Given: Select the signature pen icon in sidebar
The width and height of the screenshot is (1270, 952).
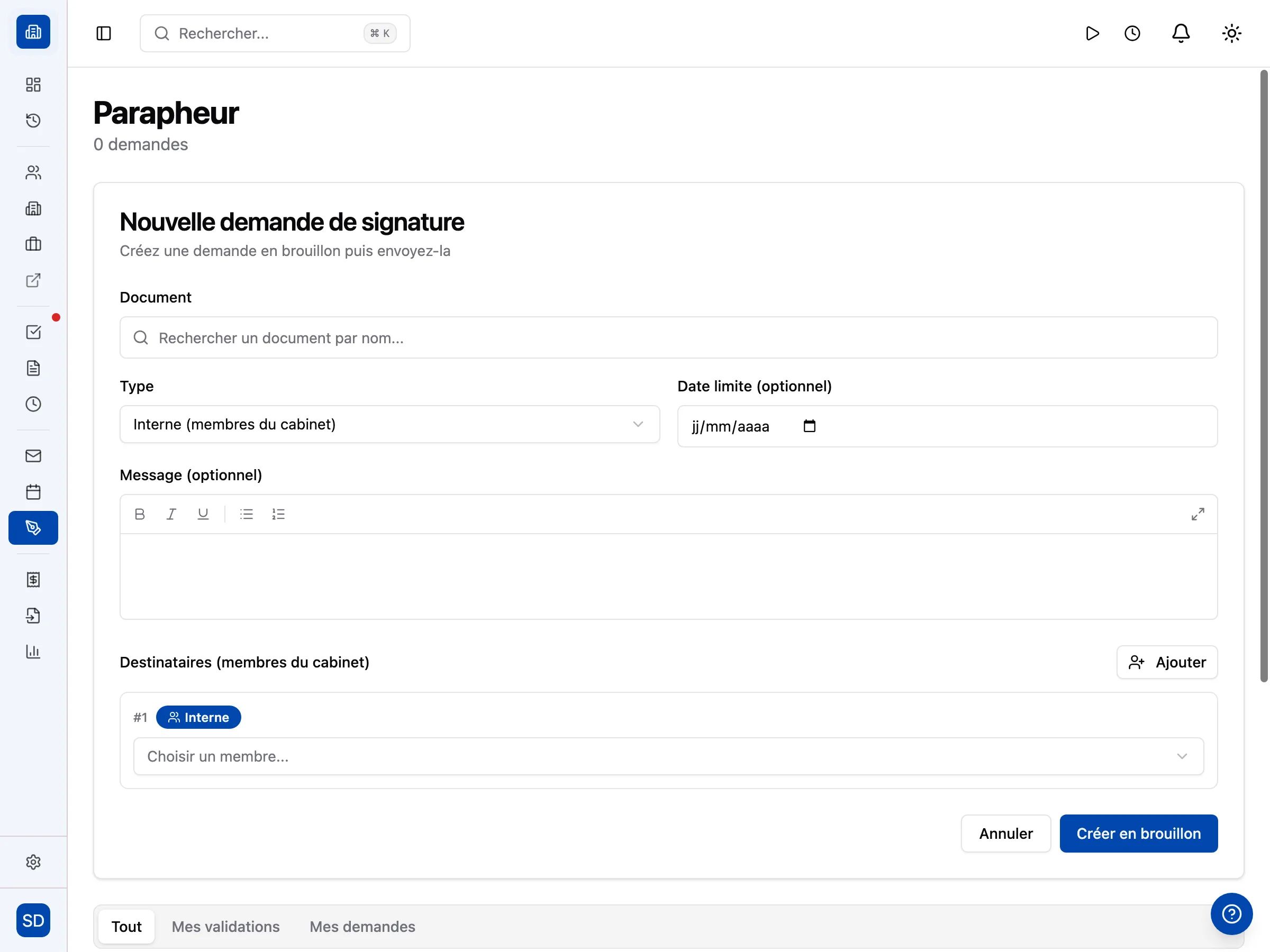Looking at the screenshot, I should 33,528.
